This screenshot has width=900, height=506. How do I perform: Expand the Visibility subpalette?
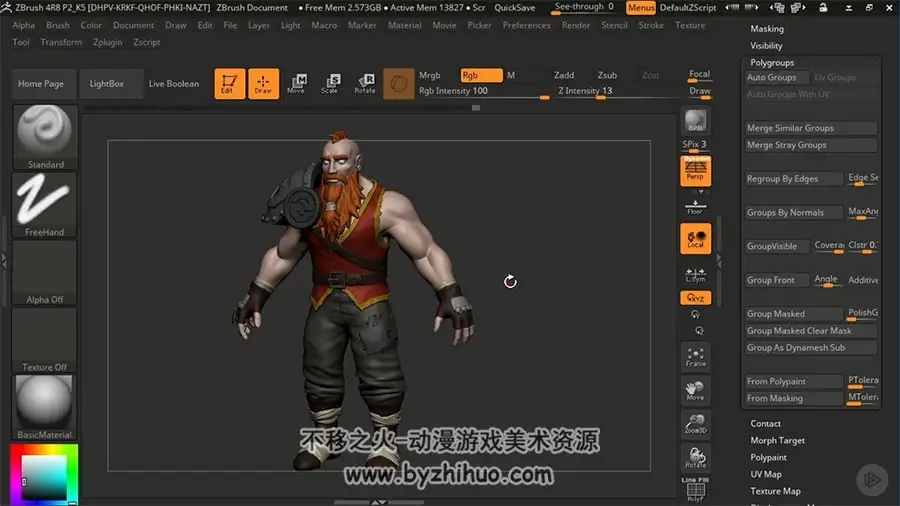766,46
